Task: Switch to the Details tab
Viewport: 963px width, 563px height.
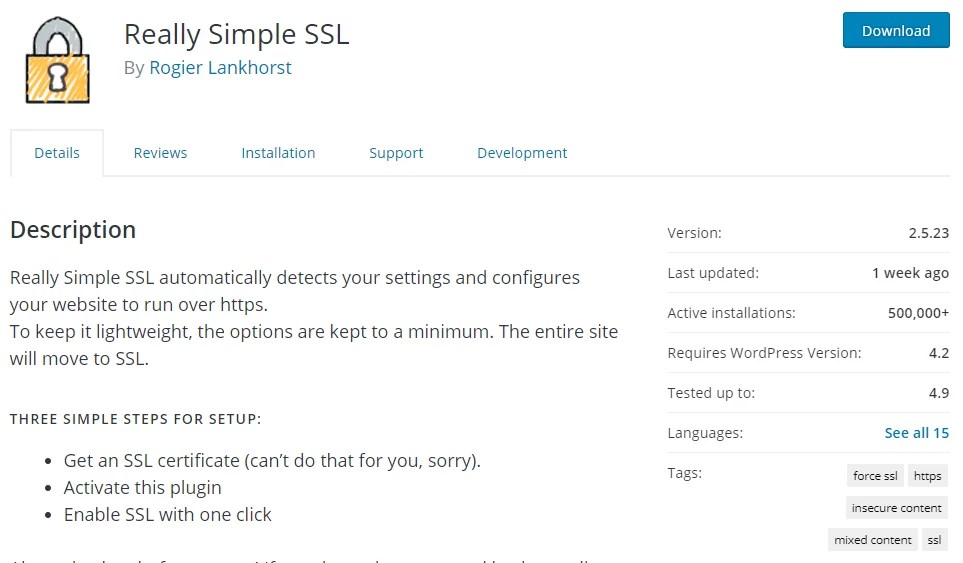Action: click(x=57, y=153)
